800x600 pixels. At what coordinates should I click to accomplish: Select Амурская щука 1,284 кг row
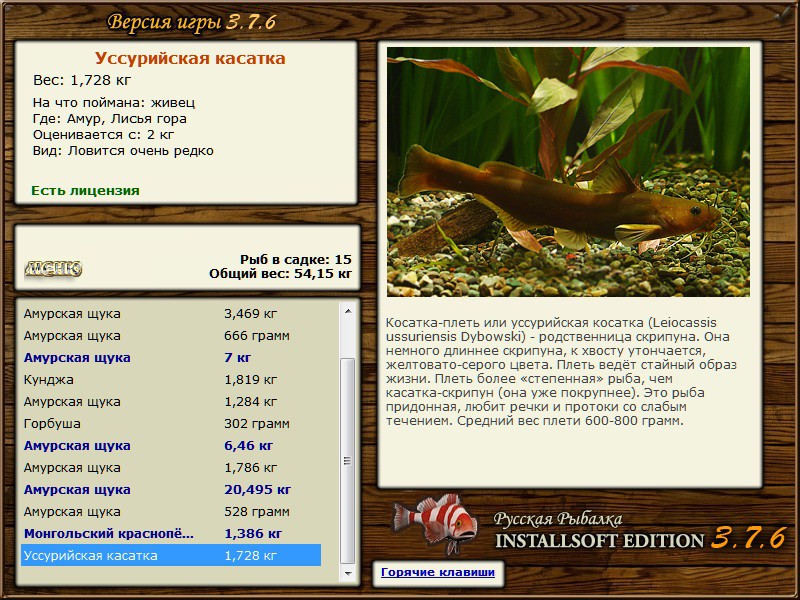[x=171, y=401]
